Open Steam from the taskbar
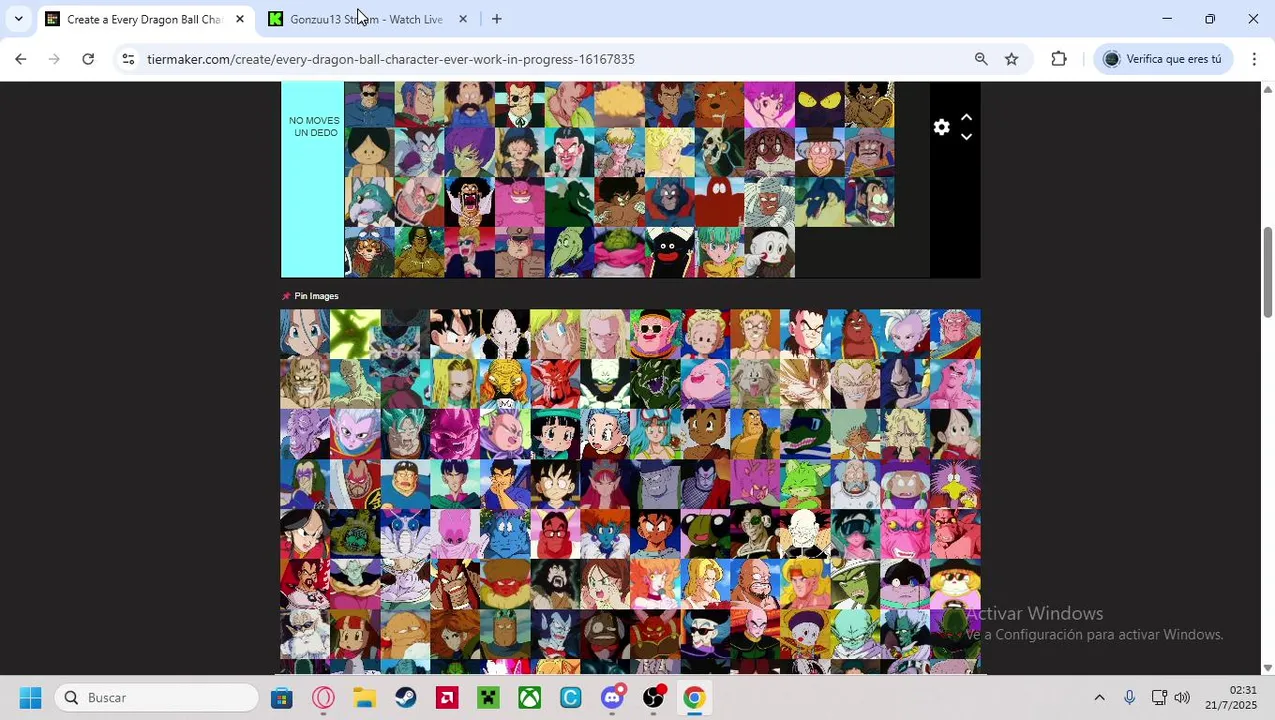 (406, 698)
